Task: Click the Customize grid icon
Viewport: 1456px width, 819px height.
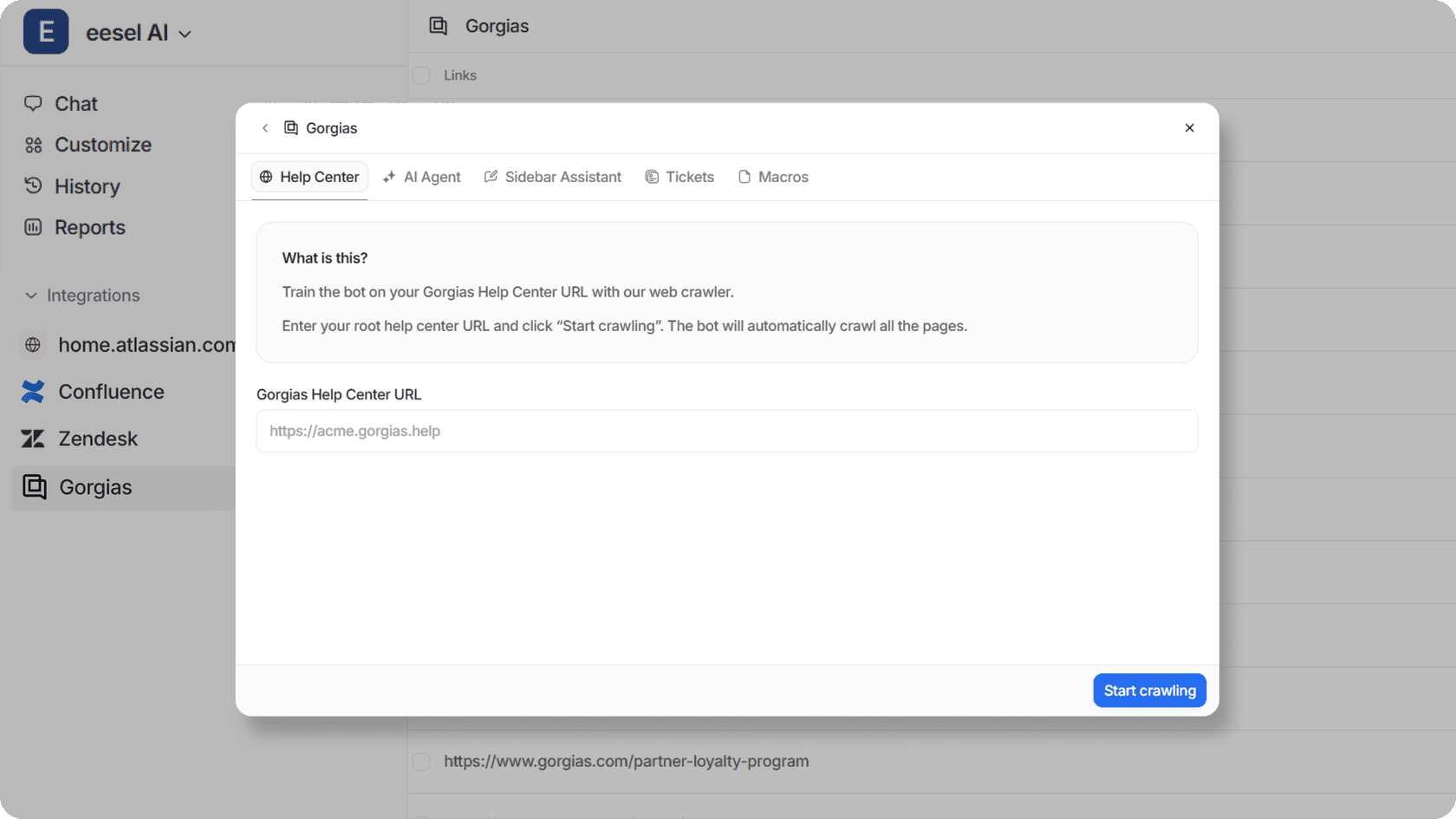Action: (x=33, y=145)
